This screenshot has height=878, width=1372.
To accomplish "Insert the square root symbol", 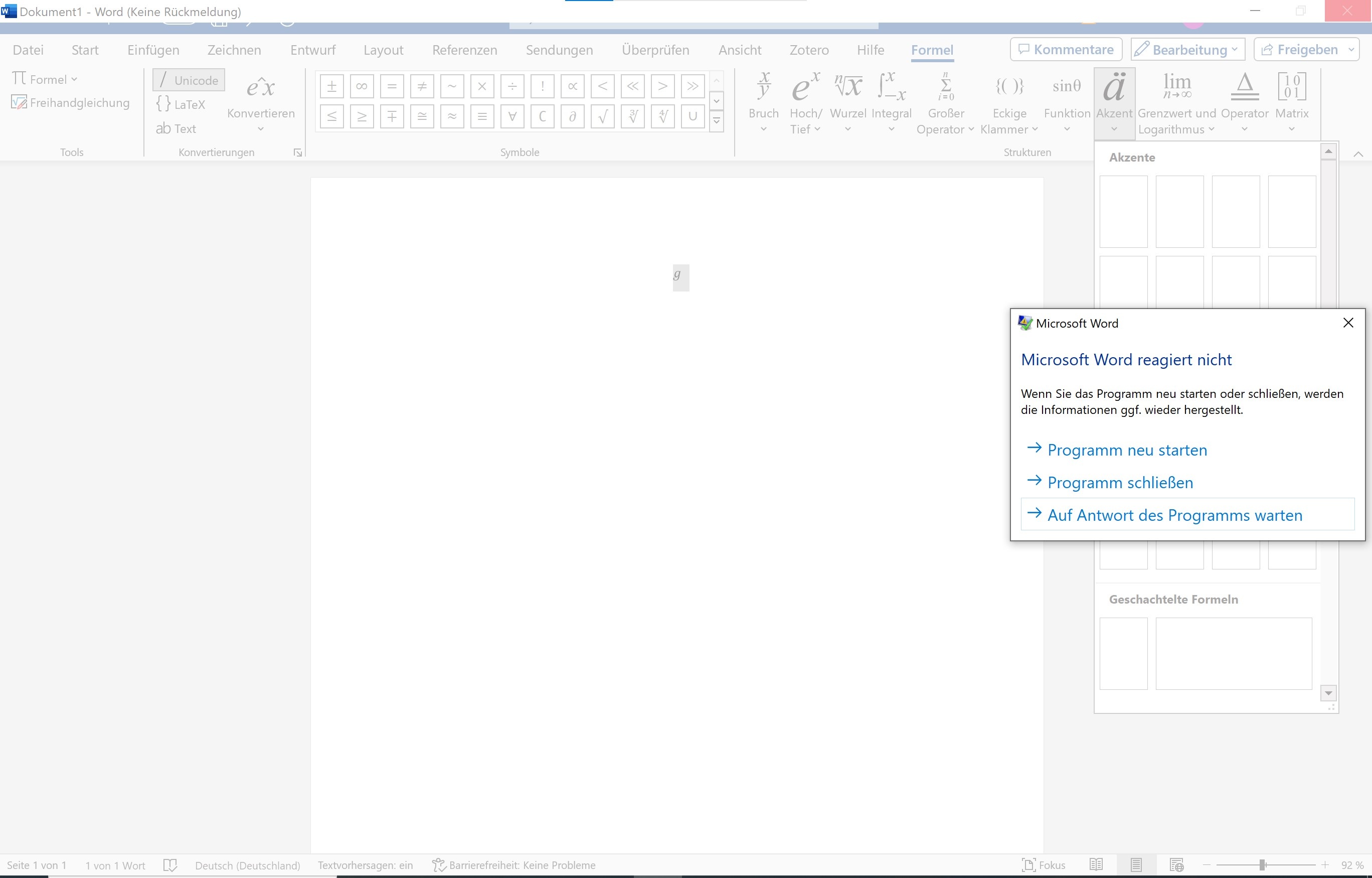I will pos(602,116).
